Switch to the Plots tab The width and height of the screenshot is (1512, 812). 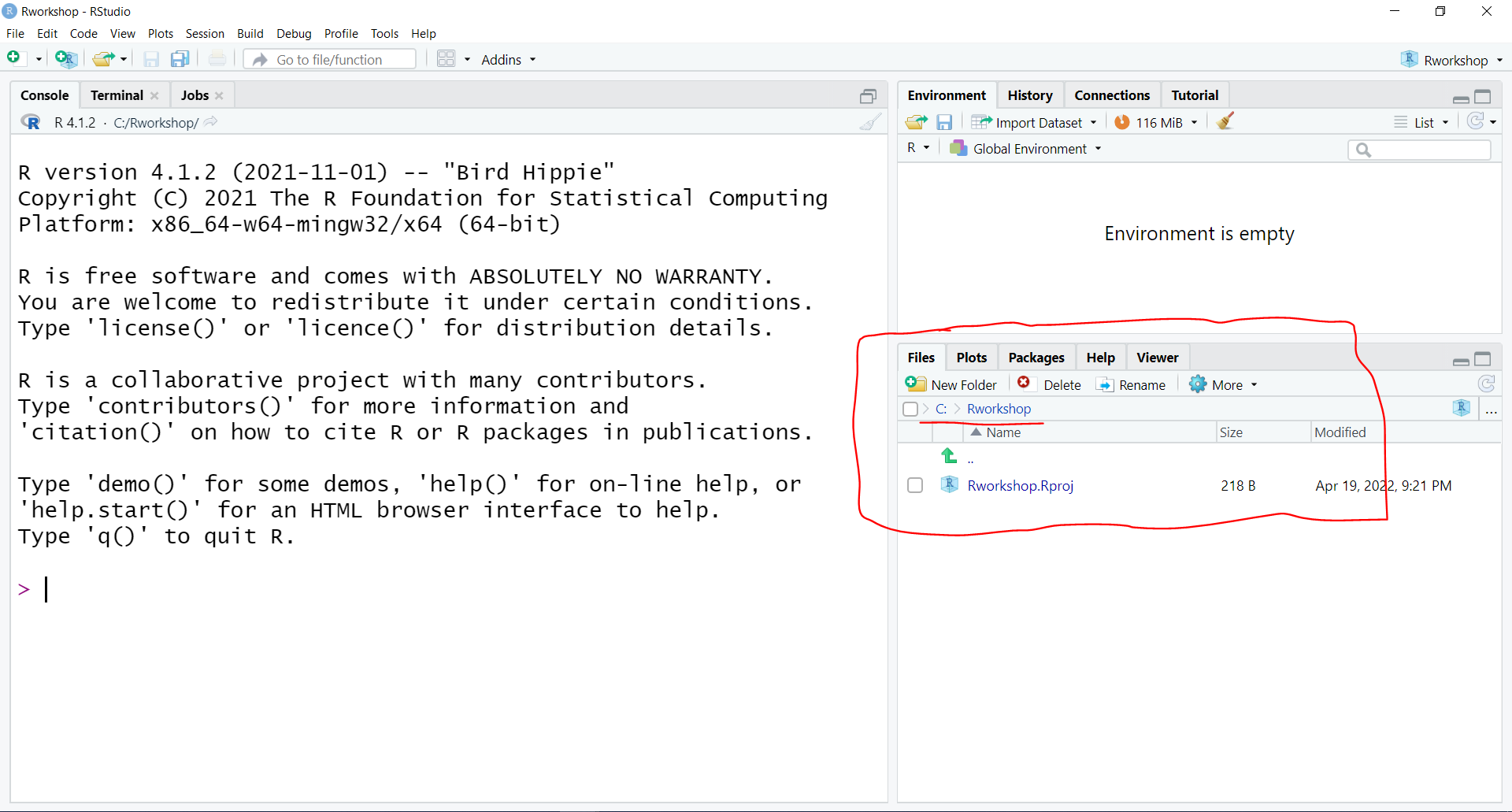971,358
